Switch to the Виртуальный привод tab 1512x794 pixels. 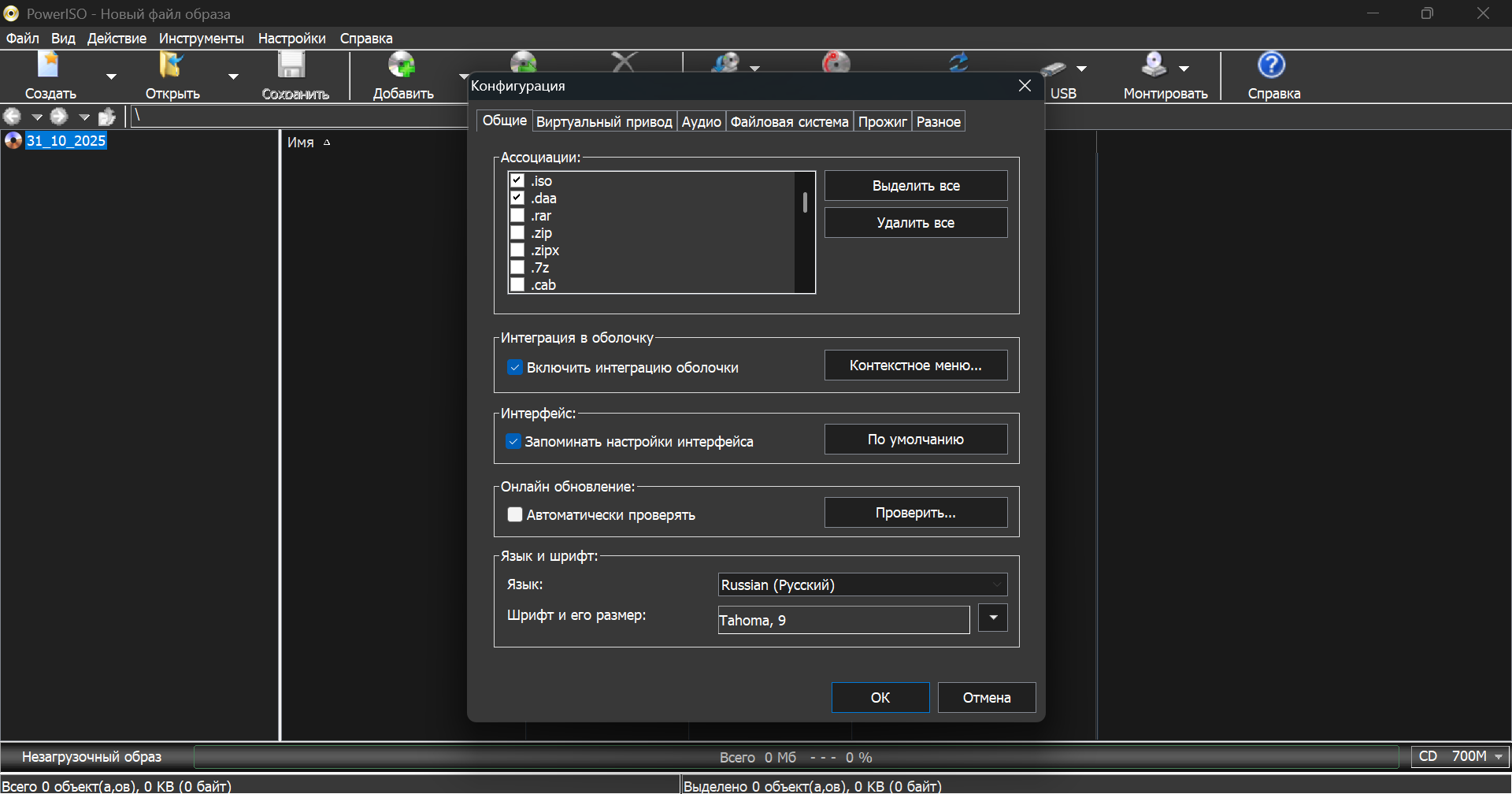(604, 121)
